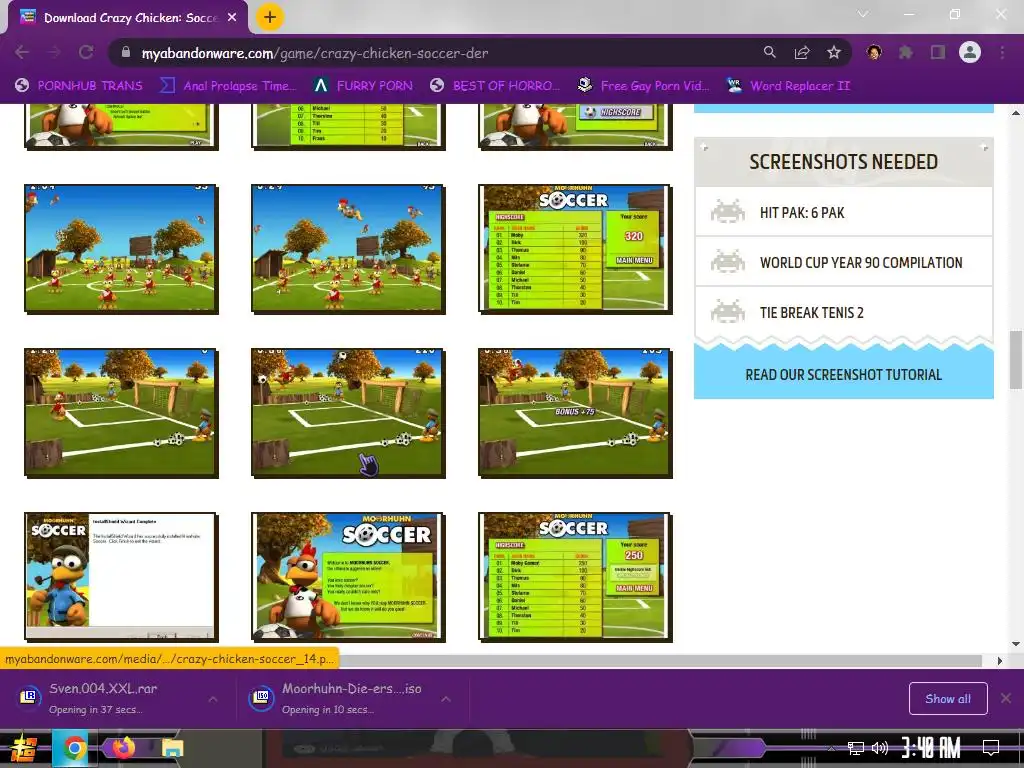Click the forward navigation arrow
The width and height of the screenshot is (1024, 768).
(54, 53)
